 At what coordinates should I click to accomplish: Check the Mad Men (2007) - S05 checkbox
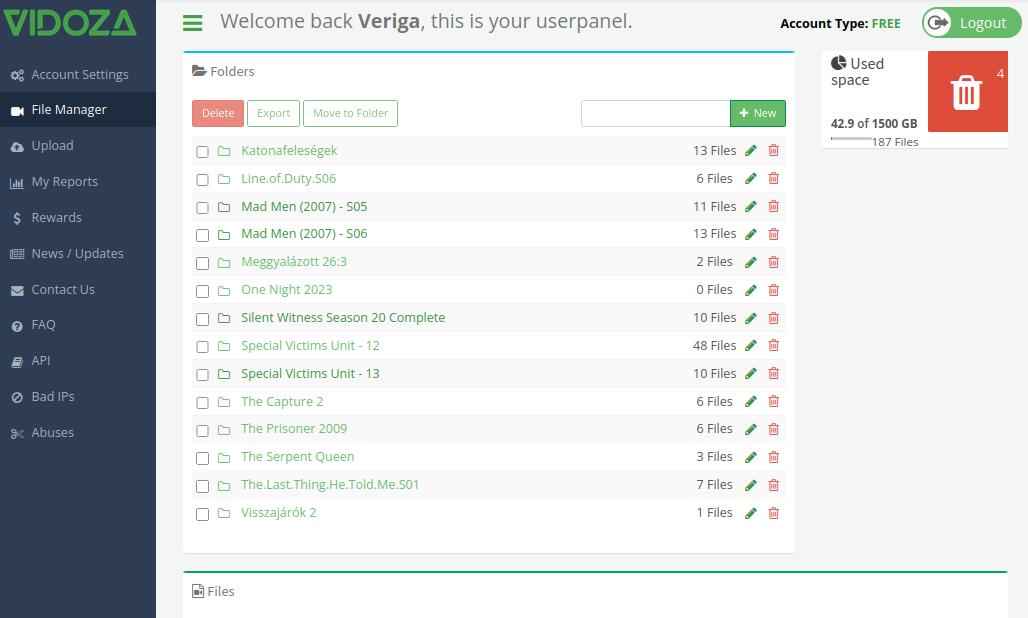click(x=203, y=208)
